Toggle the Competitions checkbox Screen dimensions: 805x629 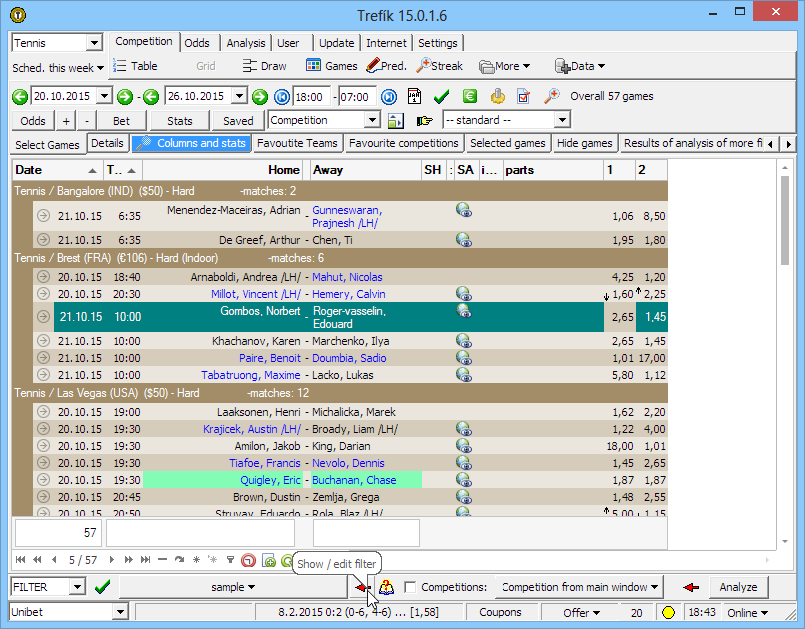pos(410,587)
